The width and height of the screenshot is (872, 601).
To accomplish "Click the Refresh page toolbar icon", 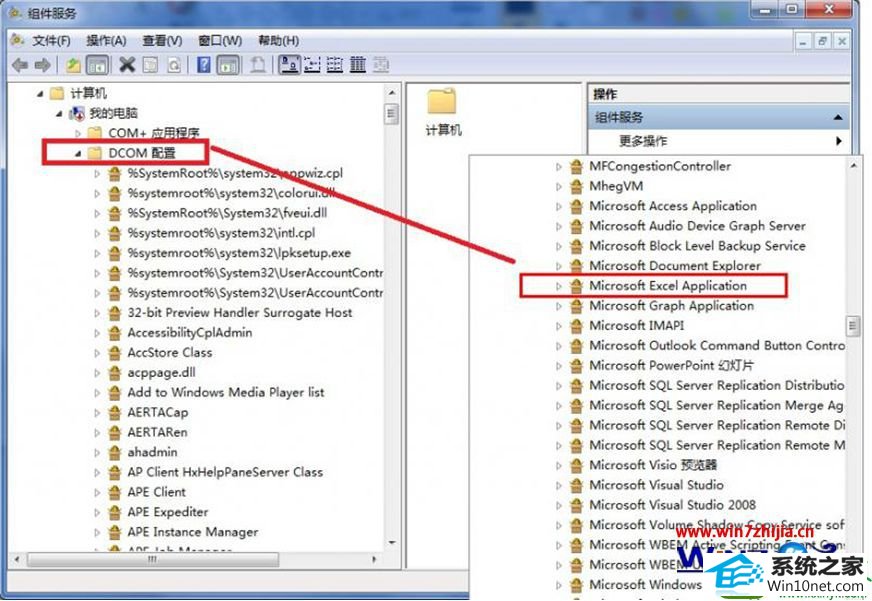I will pyautogui.click(x=174, y=65).
